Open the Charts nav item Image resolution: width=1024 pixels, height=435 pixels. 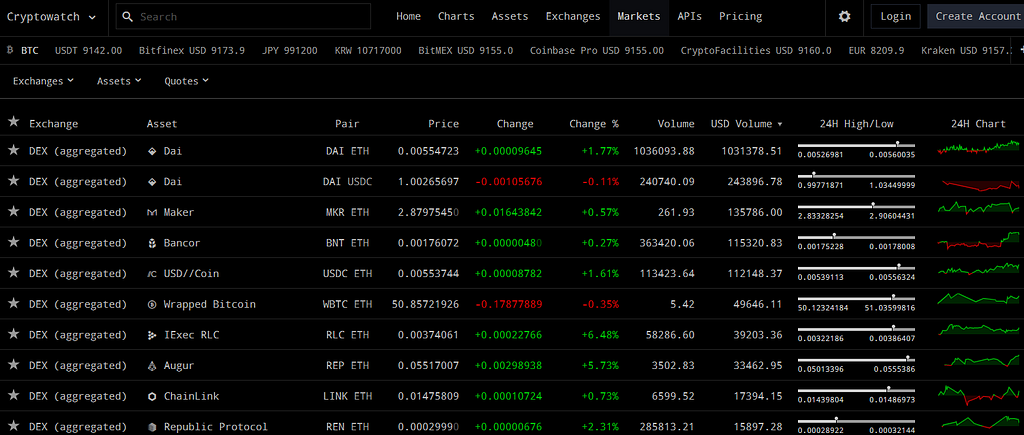[456, 16]
